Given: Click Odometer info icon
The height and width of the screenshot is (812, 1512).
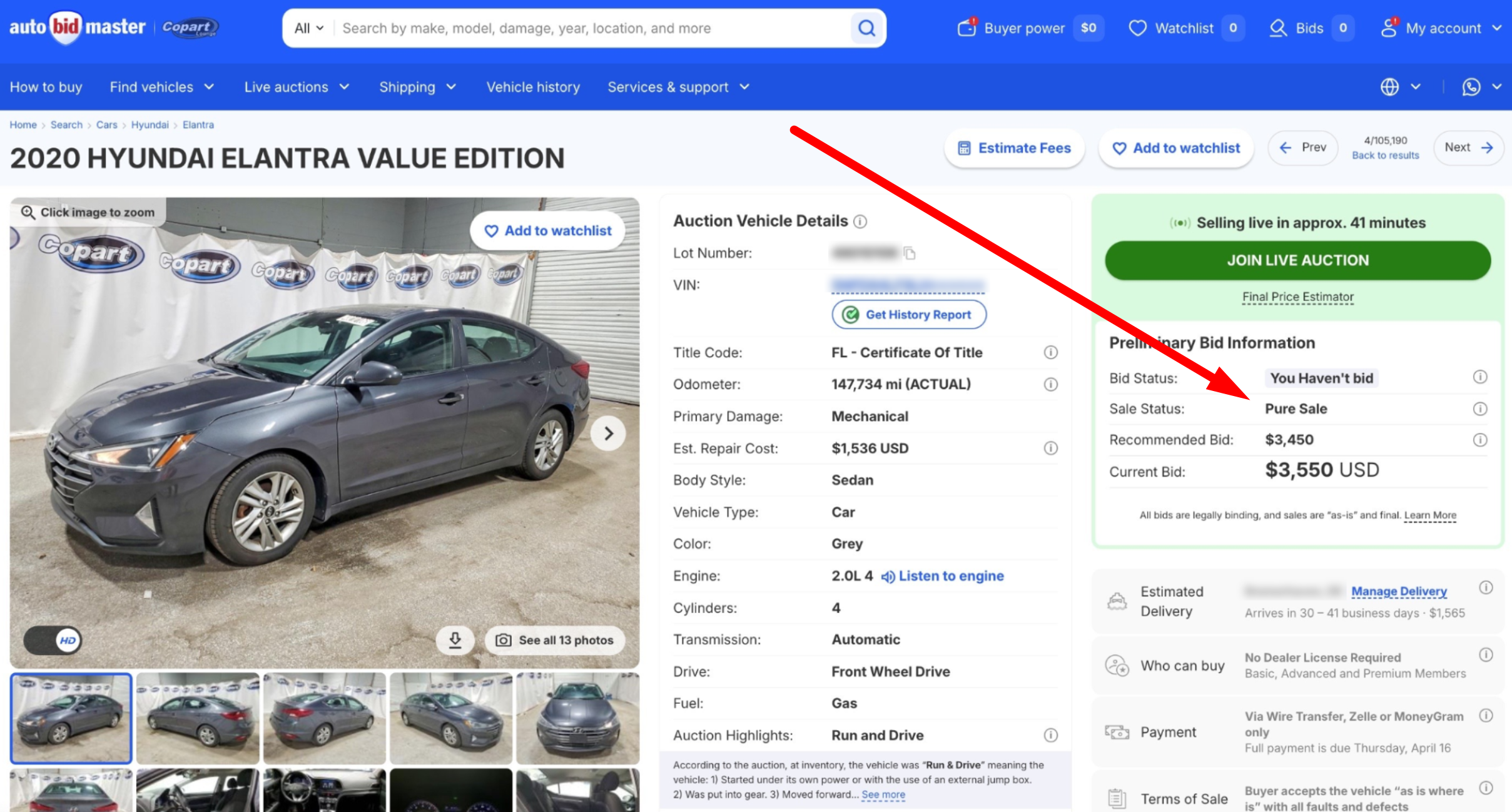Looking at the screenshot, I should [x=1050, y=384].
